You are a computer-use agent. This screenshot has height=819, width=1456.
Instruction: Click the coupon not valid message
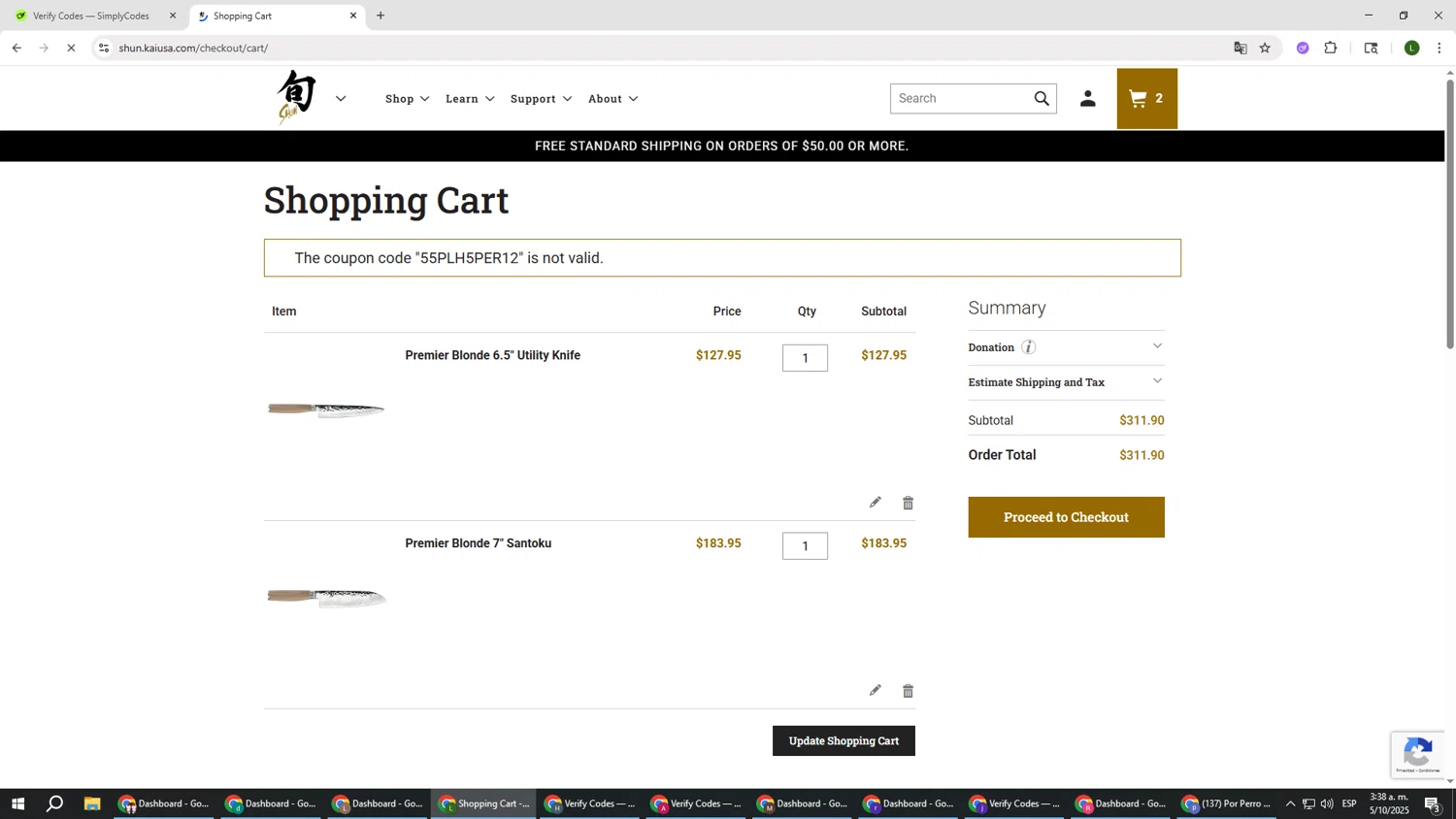point(722,258)
